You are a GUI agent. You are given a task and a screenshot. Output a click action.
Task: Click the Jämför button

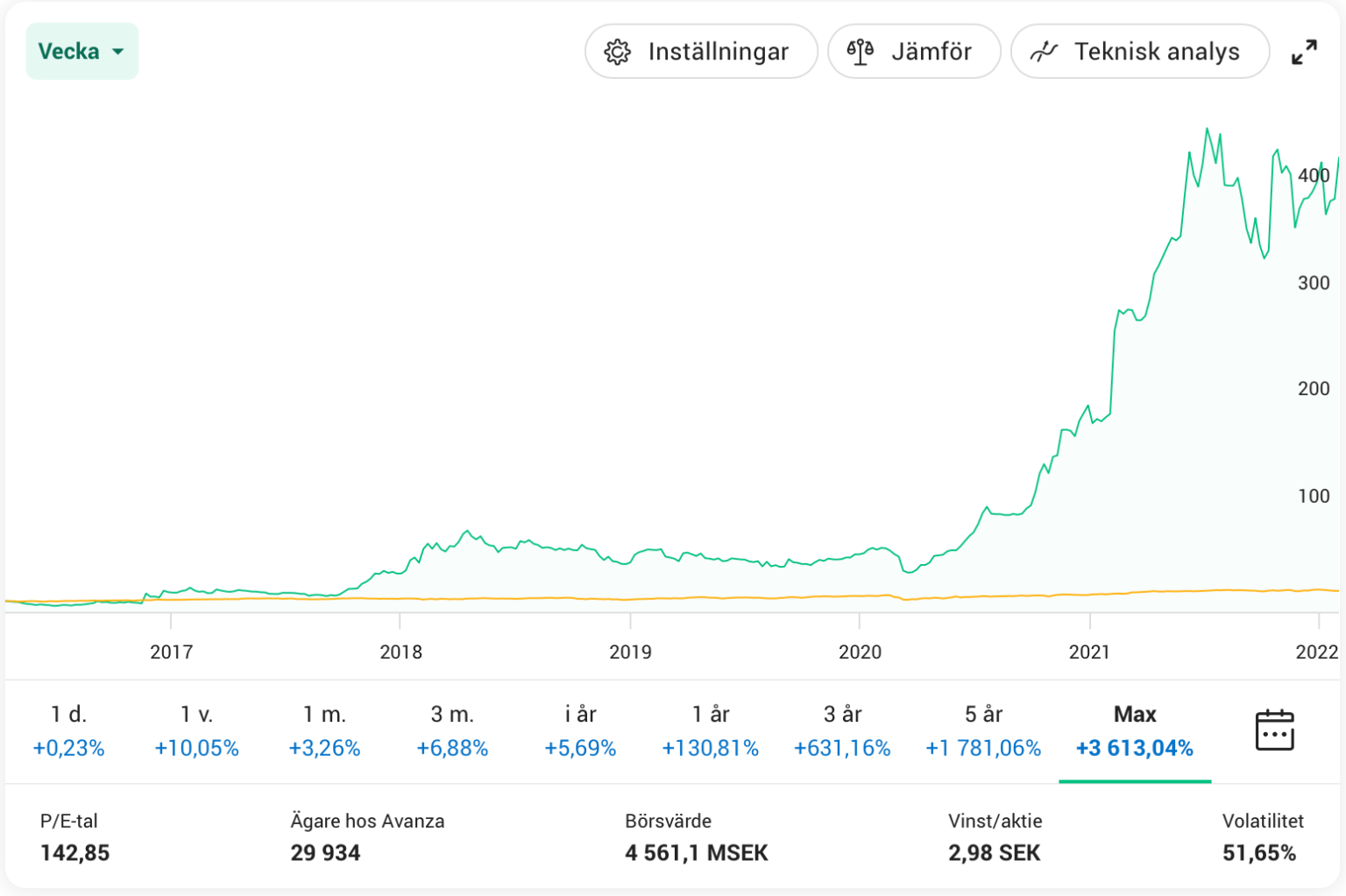(914, 52)
